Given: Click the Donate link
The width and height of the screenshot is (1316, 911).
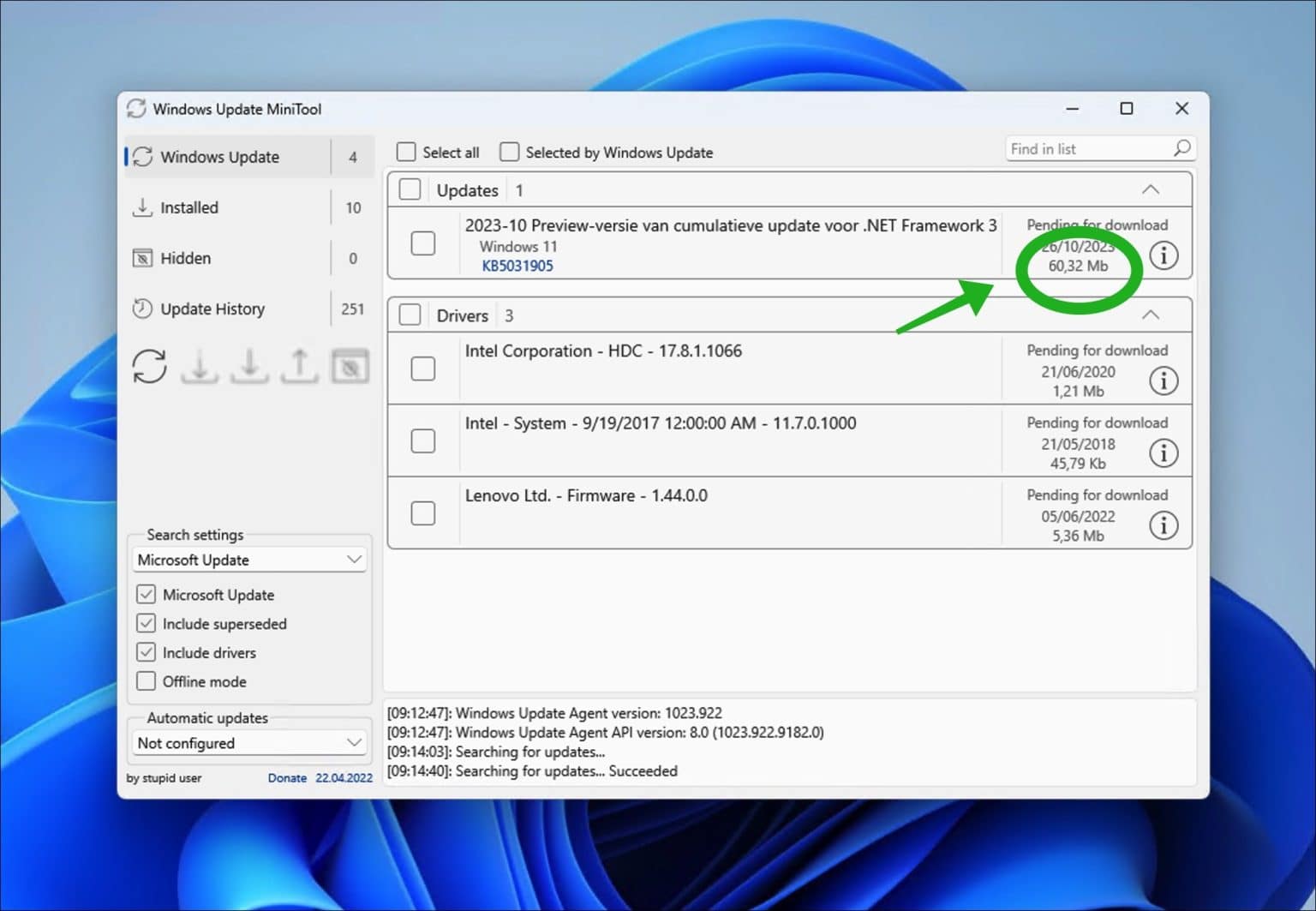Looking at the screenshot, I should pyautogui.click(x=287, y=777).
